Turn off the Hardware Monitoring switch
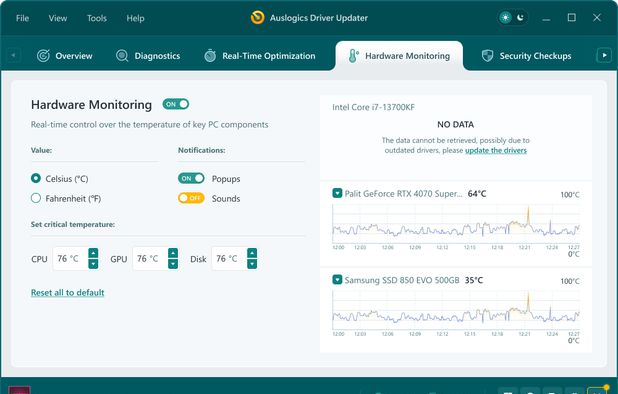This screenshot has height=394, width=618. pyautogui.click(x=176, y=104)
